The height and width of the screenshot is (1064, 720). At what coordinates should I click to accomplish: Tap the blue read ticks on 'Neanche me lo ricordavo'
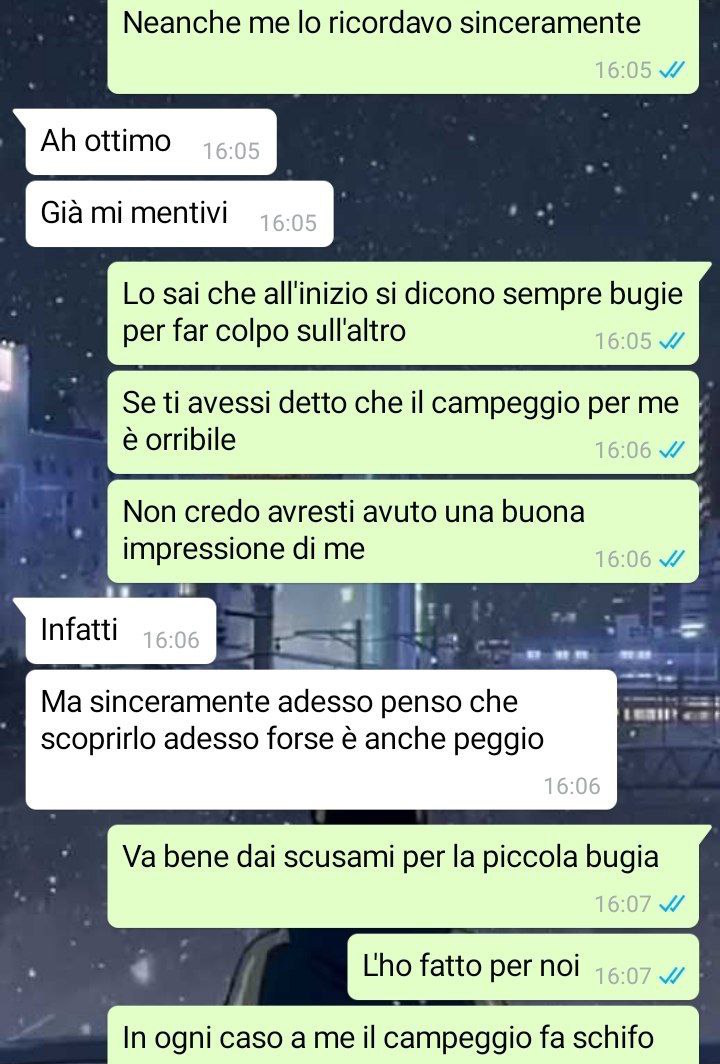point(672,70)
